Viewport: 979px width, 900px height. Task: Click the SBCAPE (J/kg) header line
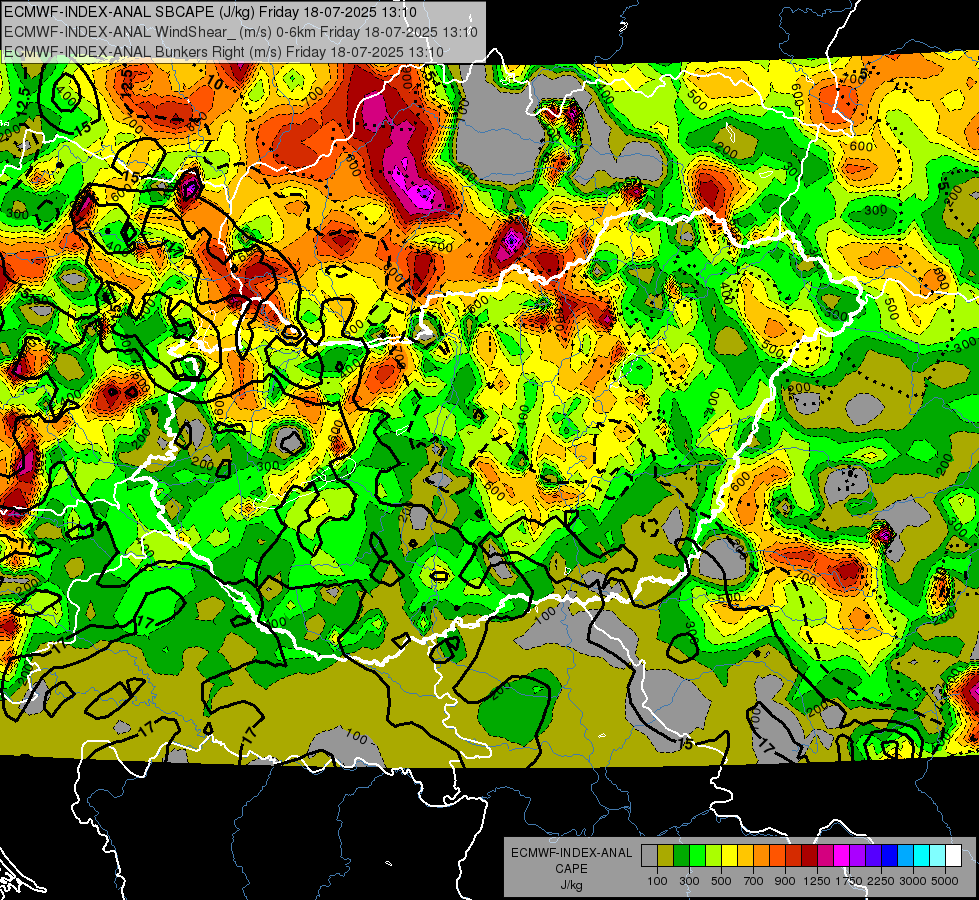(211, 12)
